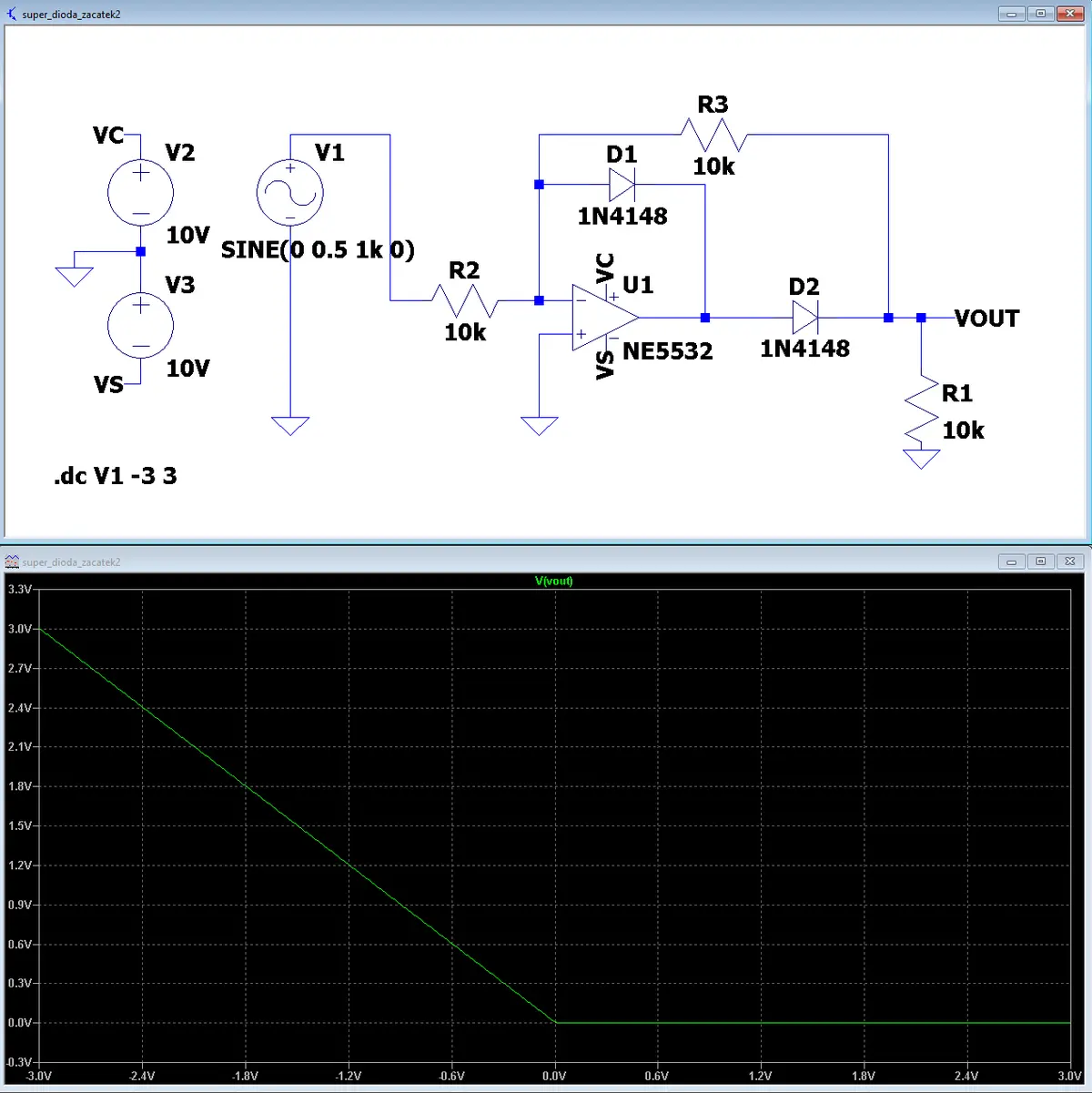Image resolution: width=1092 pixels, height=1093 pixels.
Task: Maximize the schematic window
Action: 1040,14
